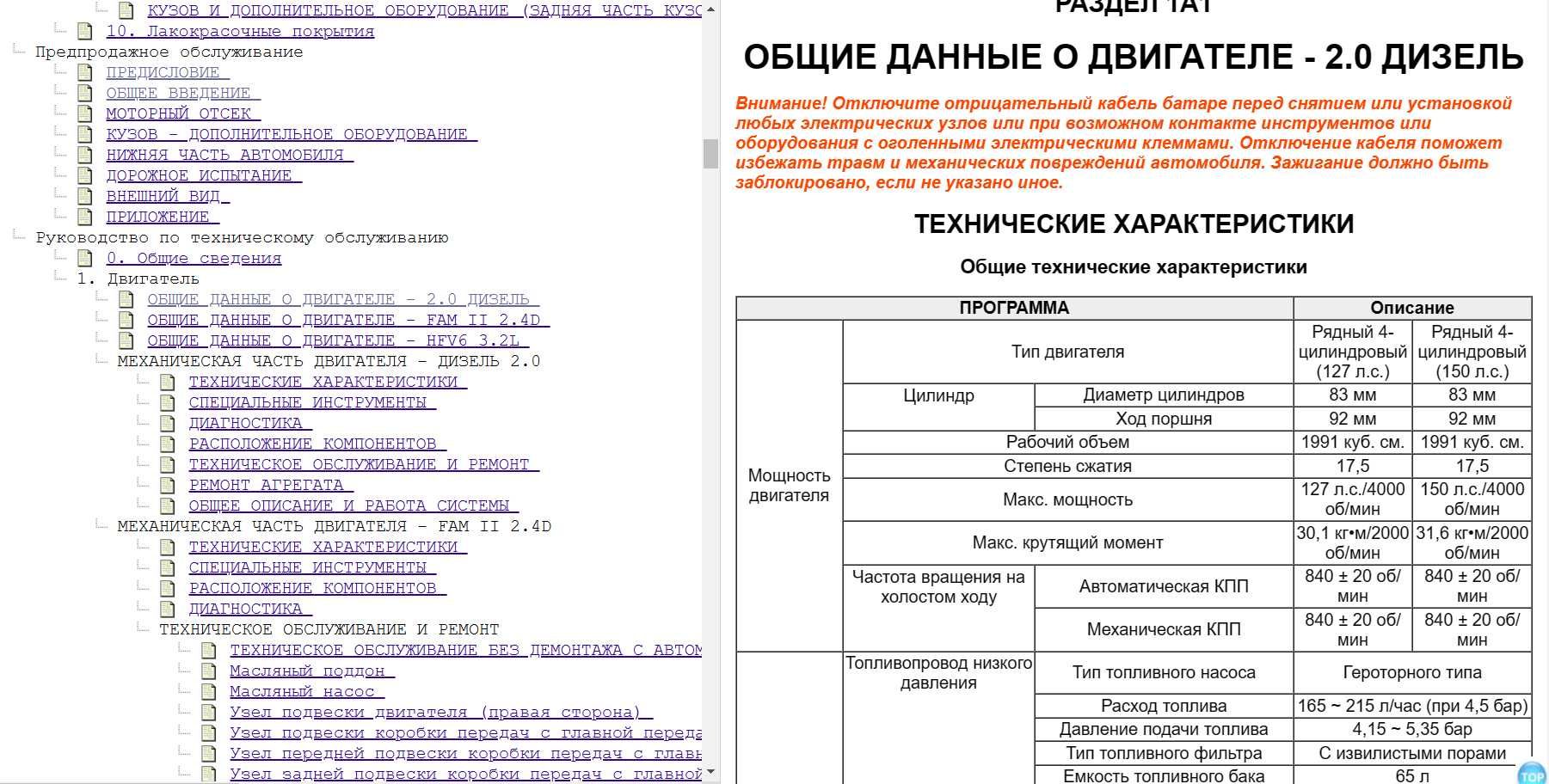Click document icon beside Масляный поддон
The height and width of the screenshot is (784, 1549).
[208, 671]
